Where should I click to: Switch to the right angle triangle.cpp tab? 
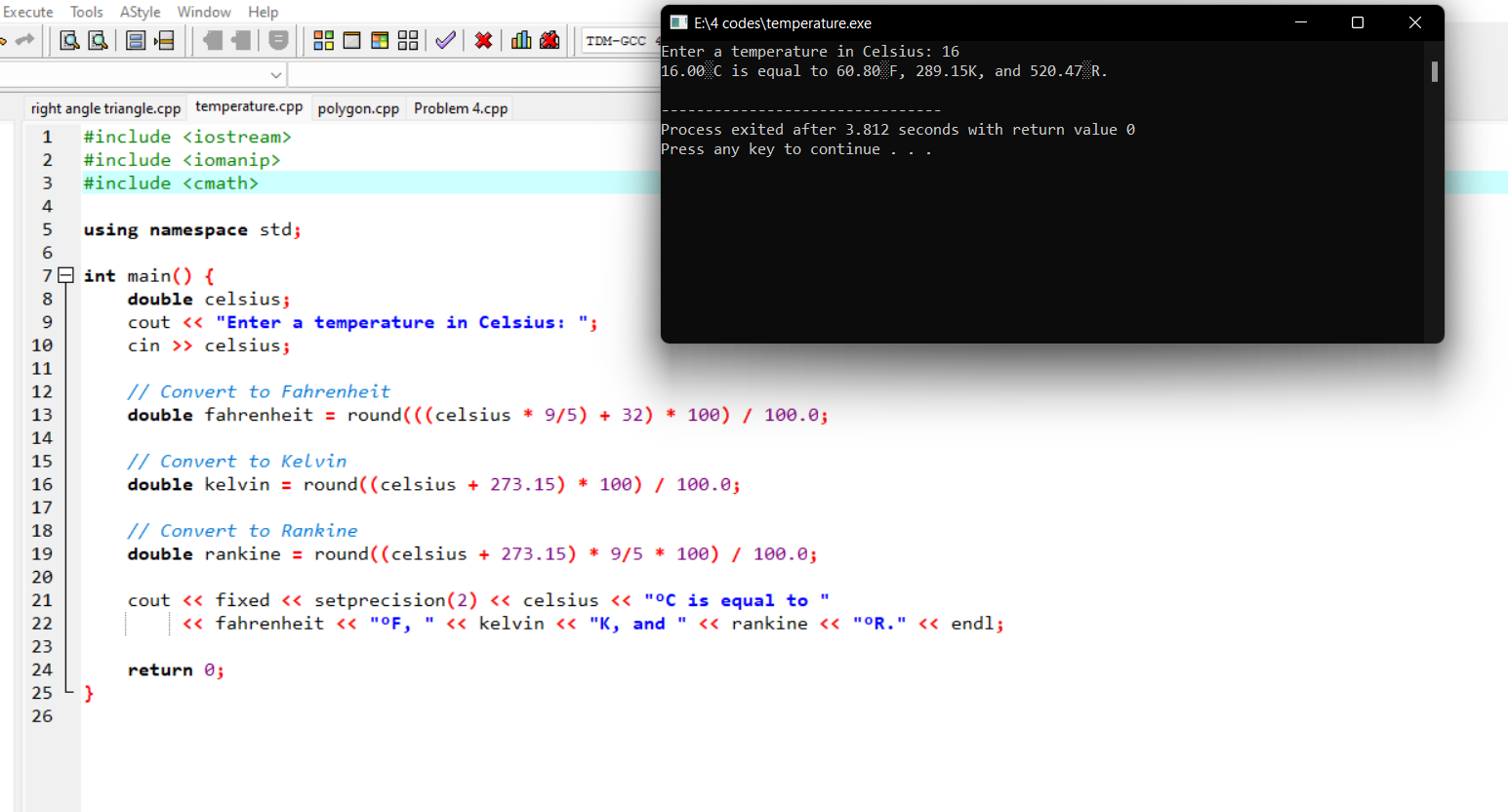tap(105, 108)
